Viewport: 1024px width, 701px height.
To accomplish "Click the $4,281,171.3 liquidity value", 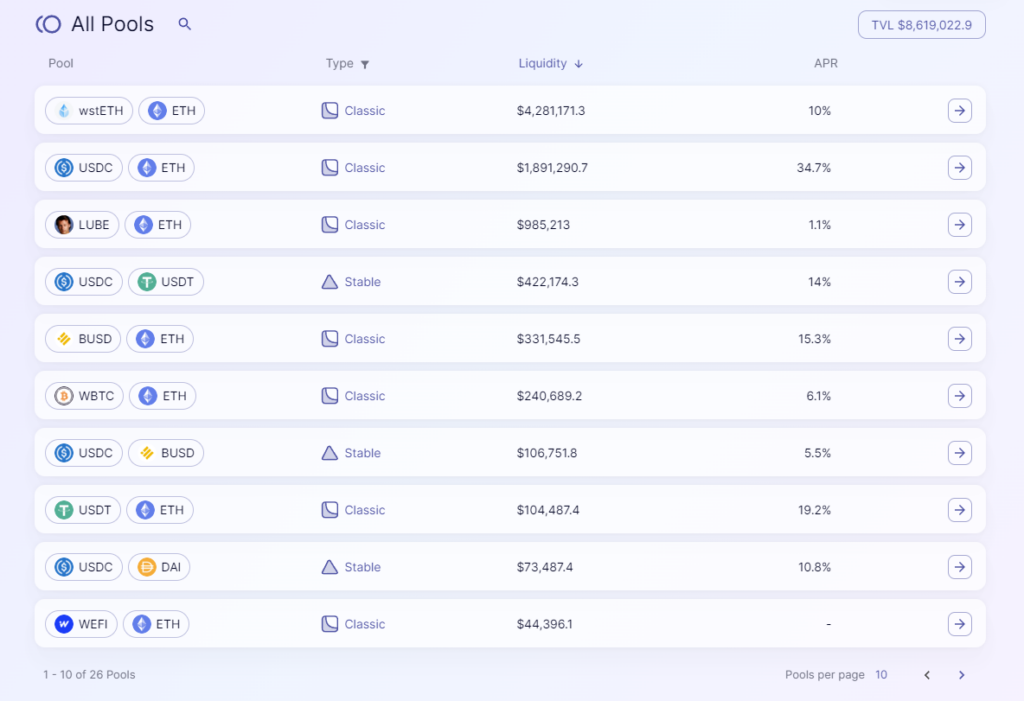I will (x=551, y=110).
